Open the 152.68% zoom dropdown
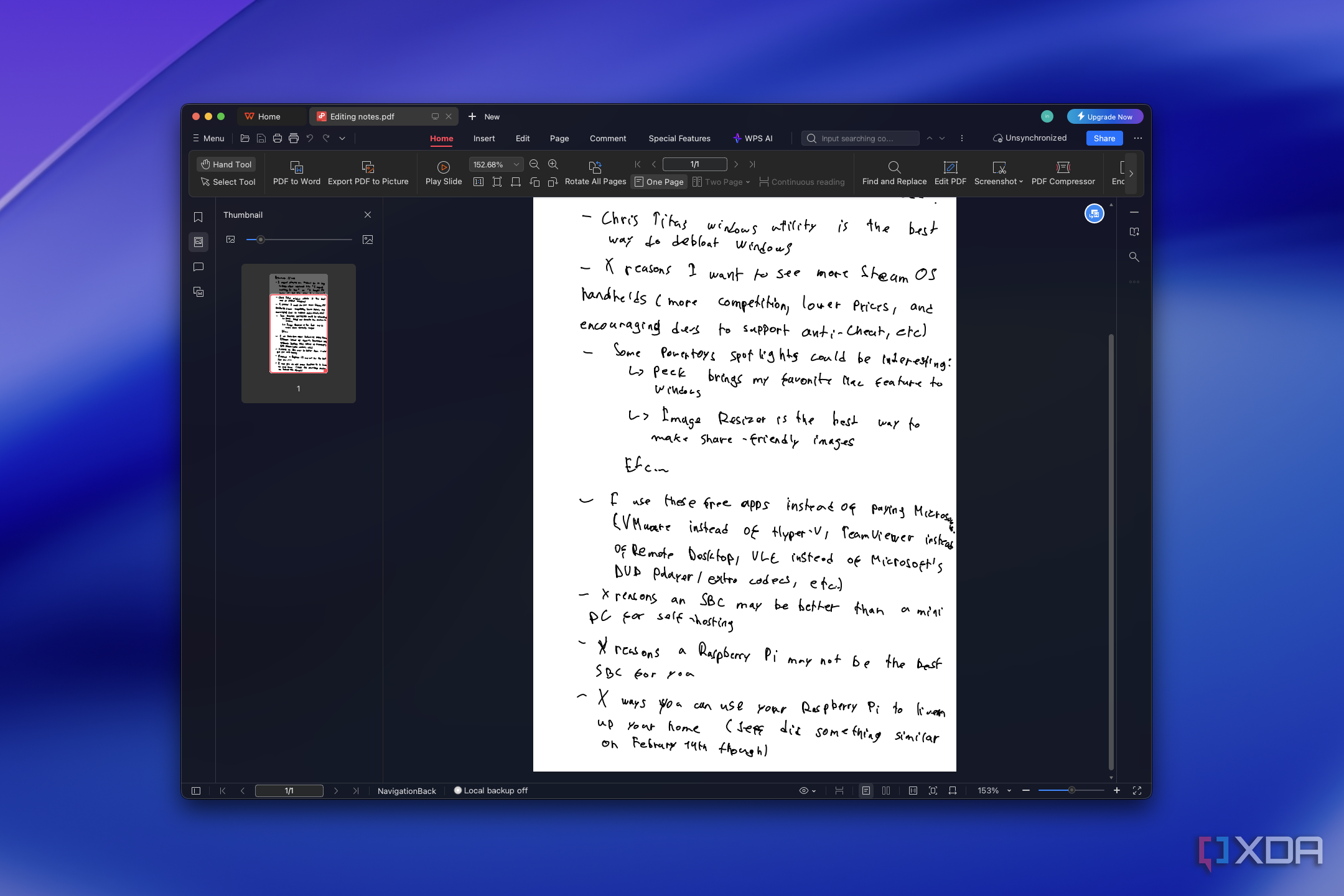This screenshot has height=896, width=1344. (x=516, y=164)
